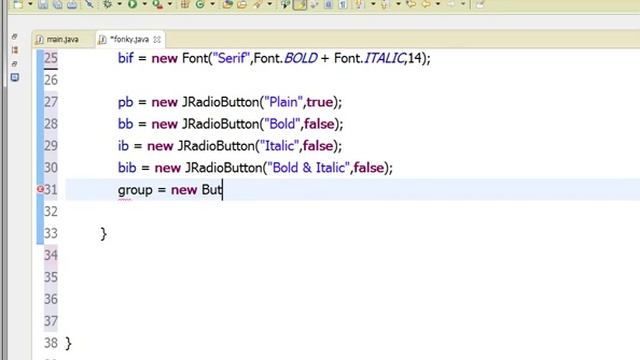Click the orange hierarchy icon in left trim
Screen dimensions: 640x360
pyautogui.click(x=15, y=50)
